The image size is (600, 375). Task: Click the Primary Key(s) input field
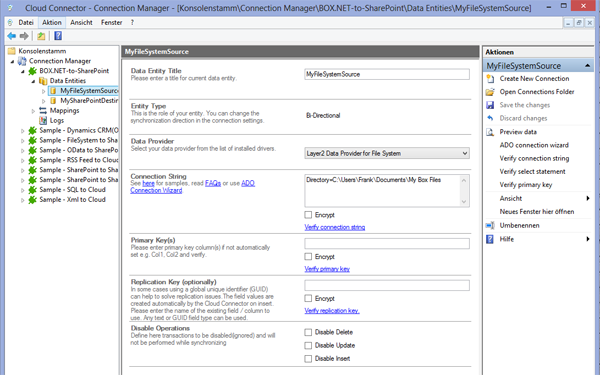click(x=387, y=244)
